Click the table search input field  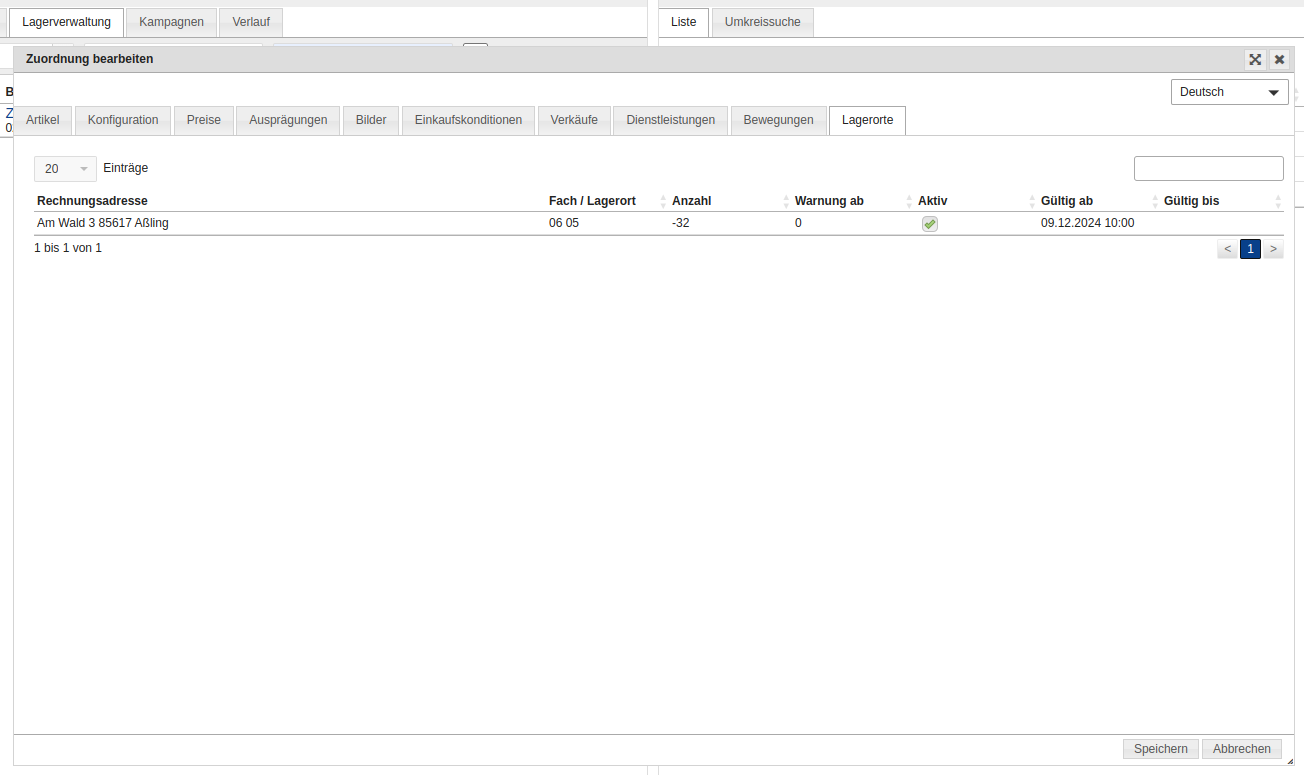click(1208, 169)
